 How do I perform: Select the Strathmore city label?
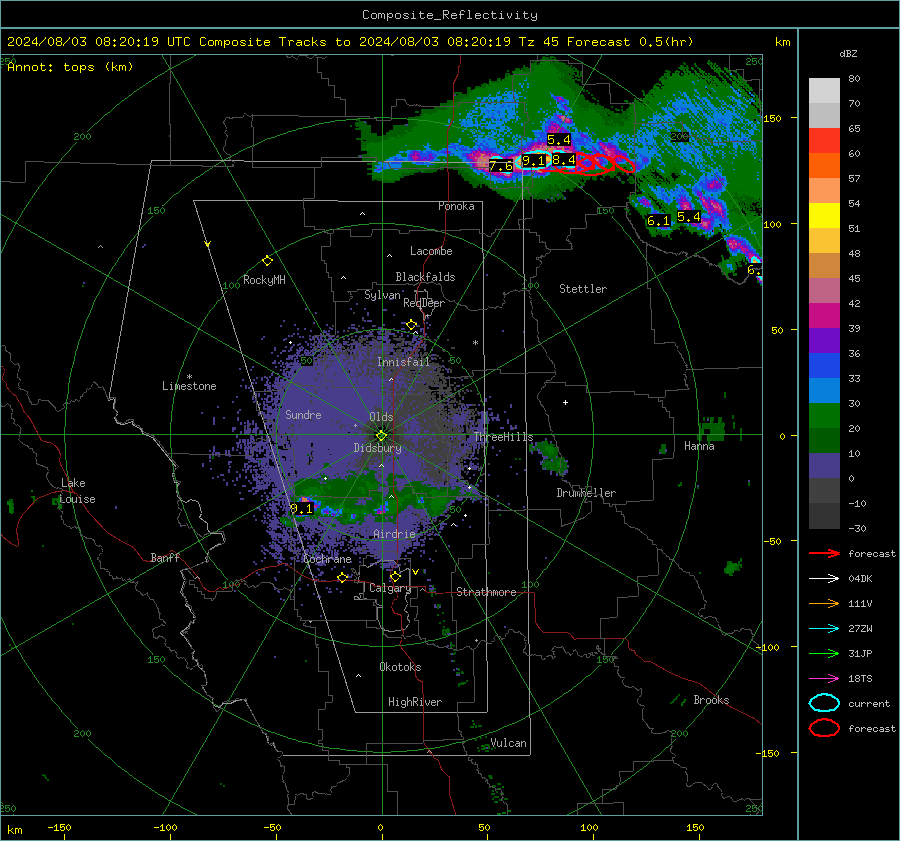[486, 592]
